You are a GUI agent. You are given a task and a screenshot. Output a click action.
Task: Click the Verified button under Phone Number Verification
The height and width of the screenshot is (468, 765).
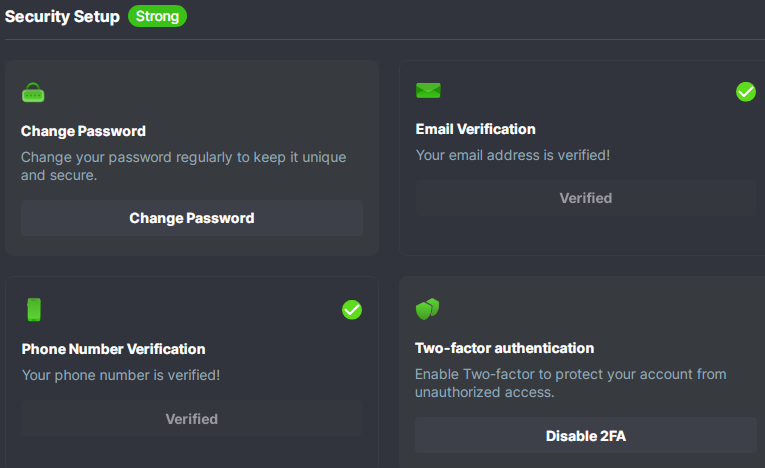coord(191,418)
